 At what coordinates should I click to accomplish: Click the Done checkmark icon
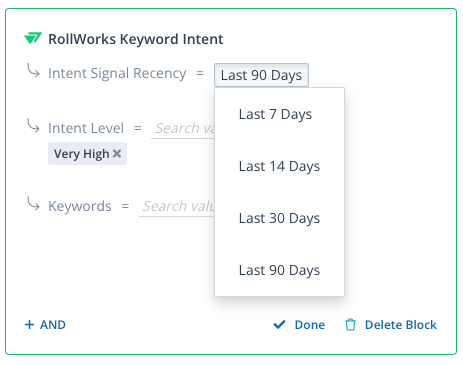tap(279, 324)
